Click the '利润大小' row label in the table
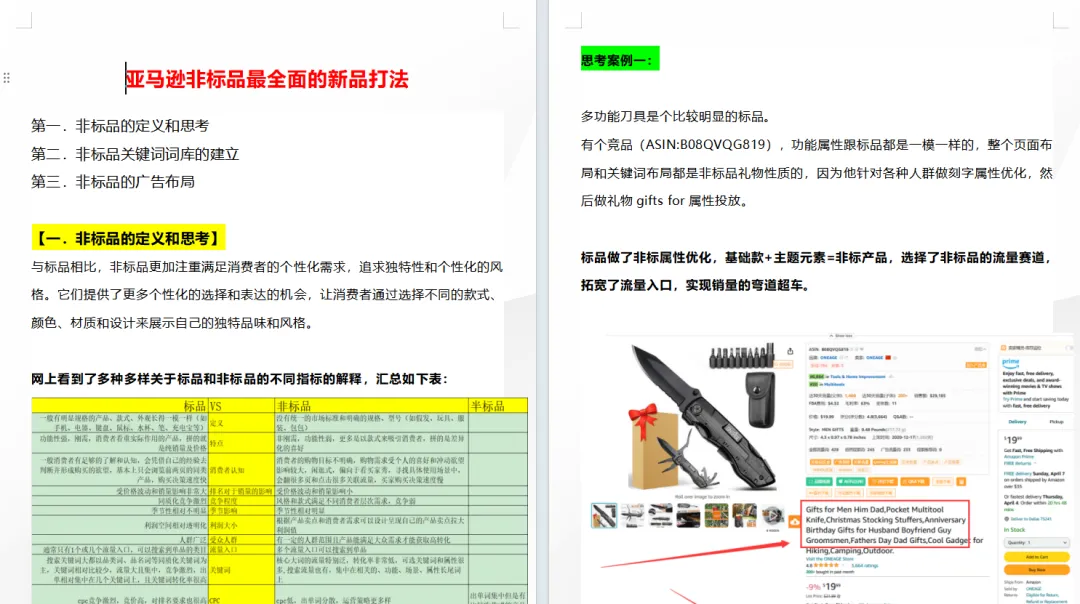Image resolution: width=1080 pixels, height=604 pixels. click(x=223, y=525)
